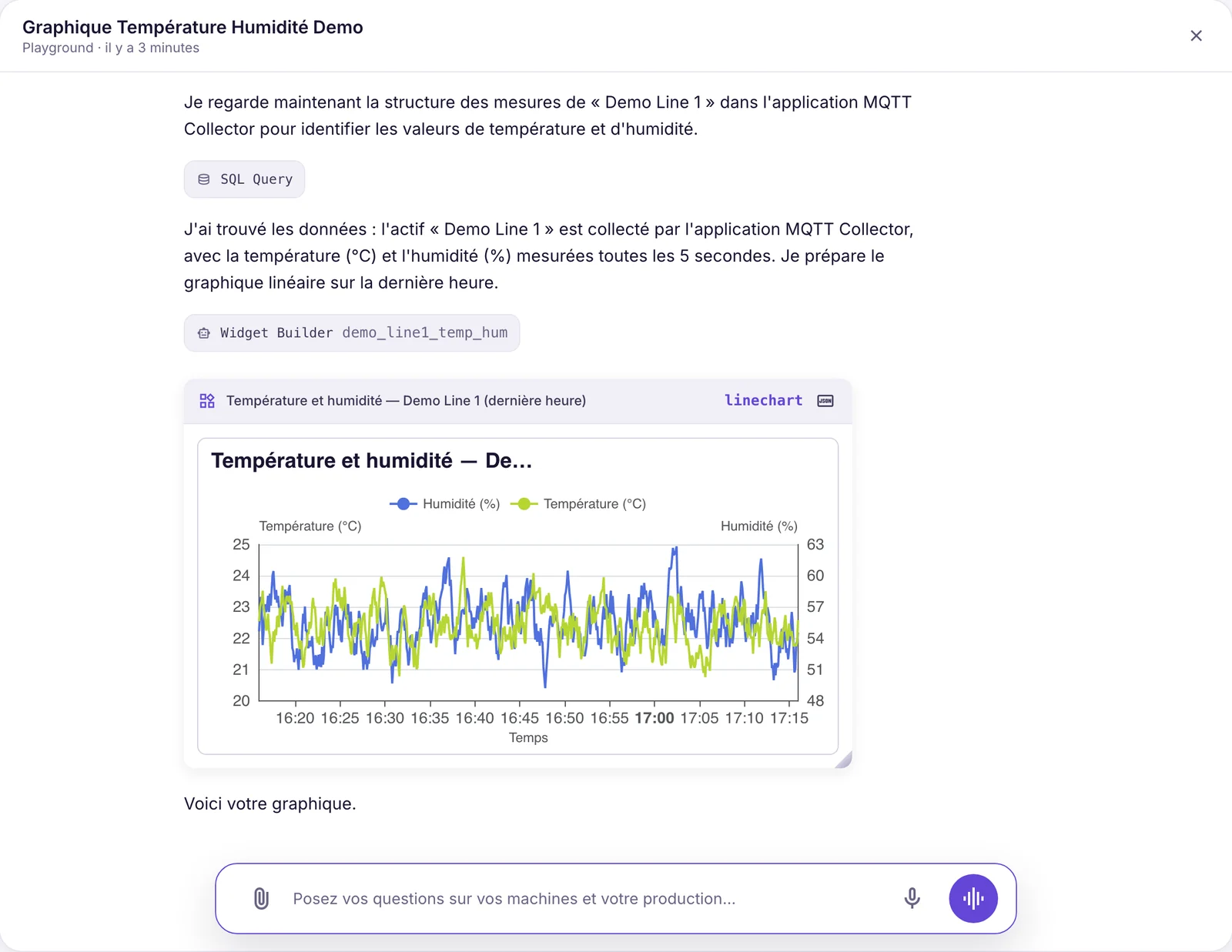Click the database icon in SQL Query chip

[x=204, y=179]
